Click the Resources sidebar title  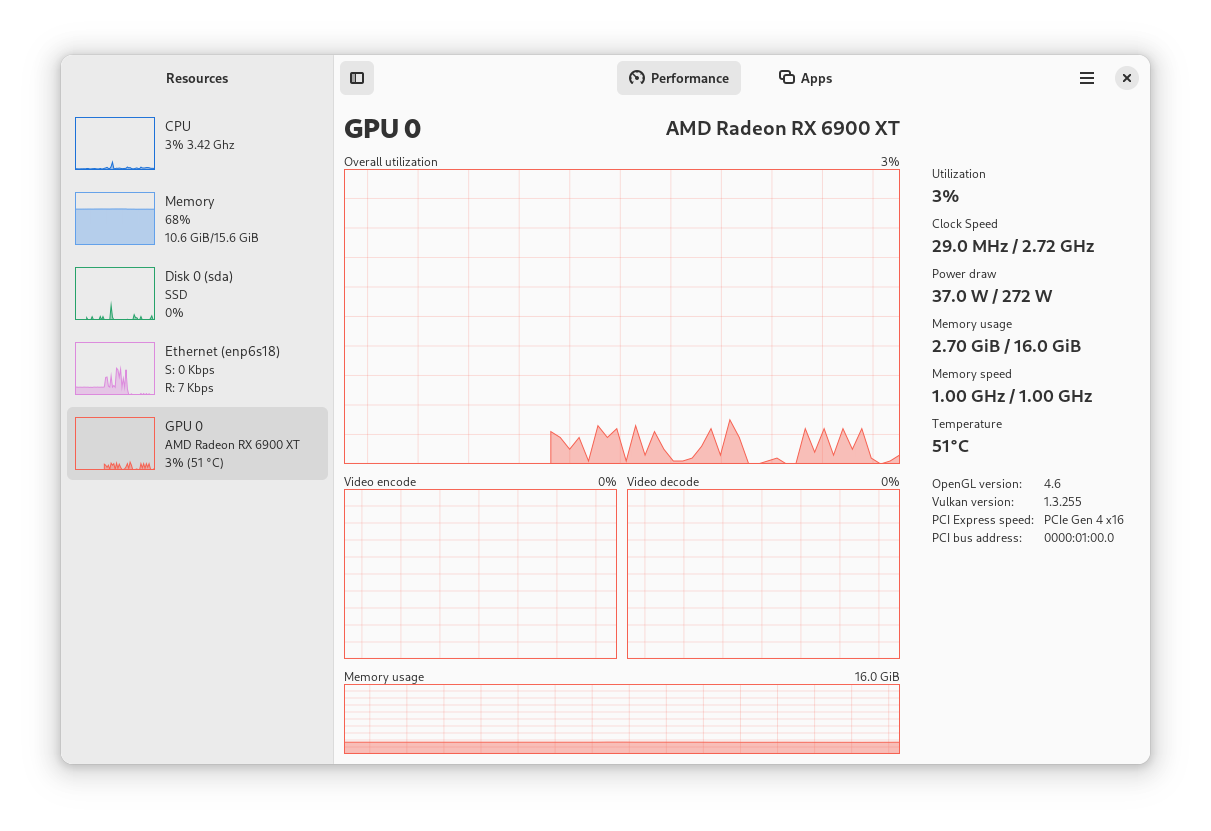pyautogui.click(x=197, y=78)
